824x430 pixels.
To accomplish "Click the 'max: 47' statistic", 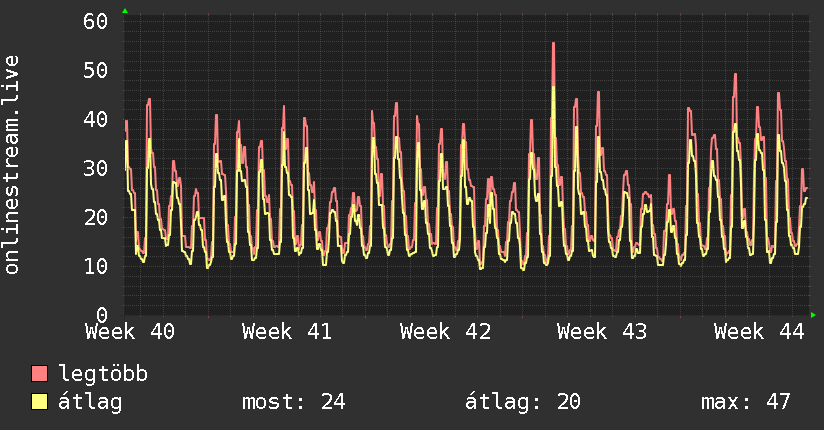I will pyautogui.click(x=746, y=402).
